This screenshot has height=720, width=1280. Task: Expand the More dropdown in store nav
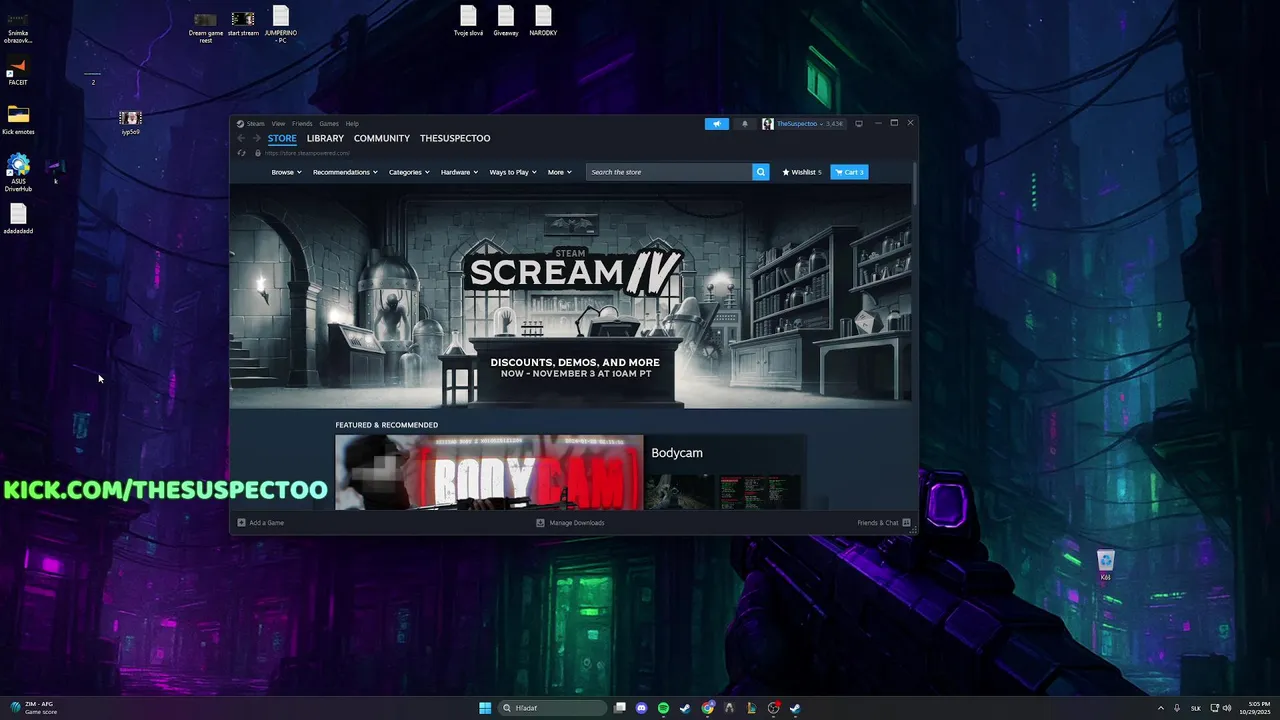click(559, 172)
